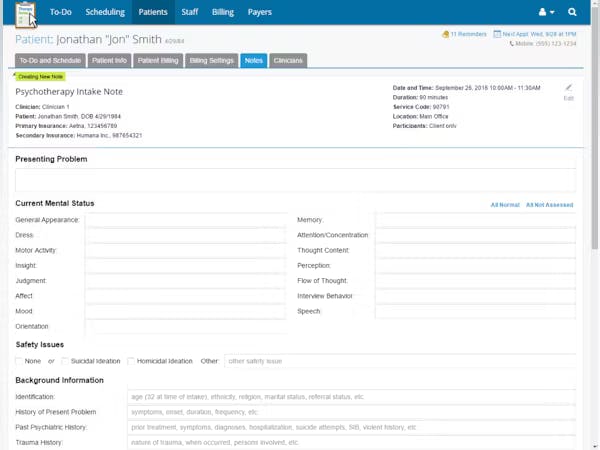Click the next appointment calendar icon

(497, 34)
